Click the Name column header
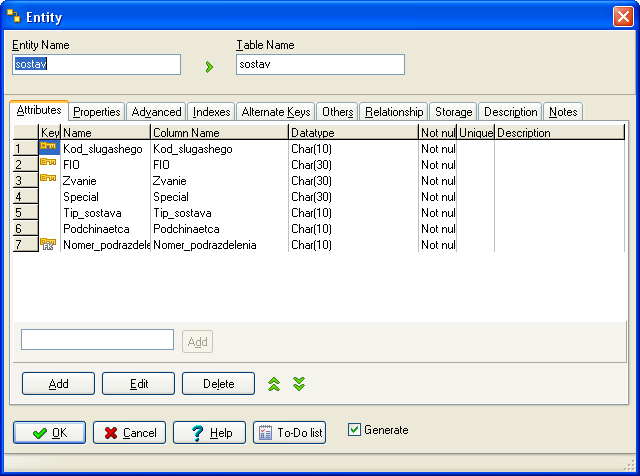 (x=106, y=133)
